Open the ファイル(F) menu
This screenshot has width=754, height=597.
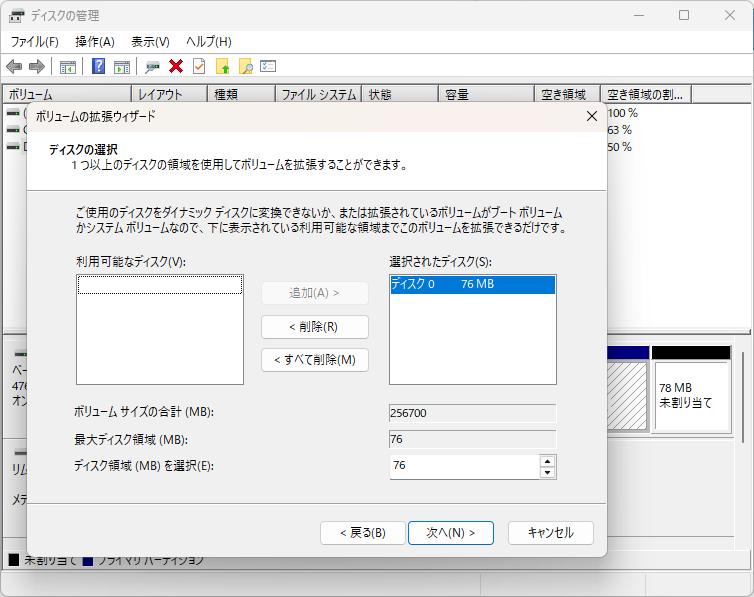pyautogui.click(x=35, y=42)
